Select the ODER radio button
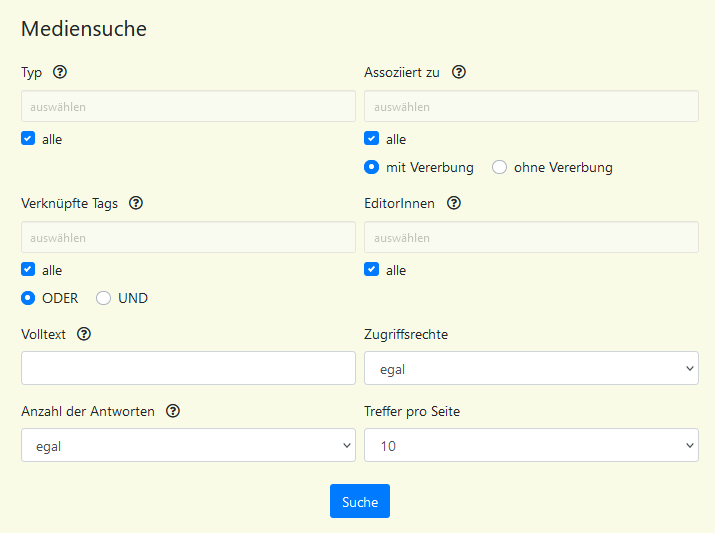The width and height of the screenshot is (715, 533). pyautogui.click(x=28, y=298)
